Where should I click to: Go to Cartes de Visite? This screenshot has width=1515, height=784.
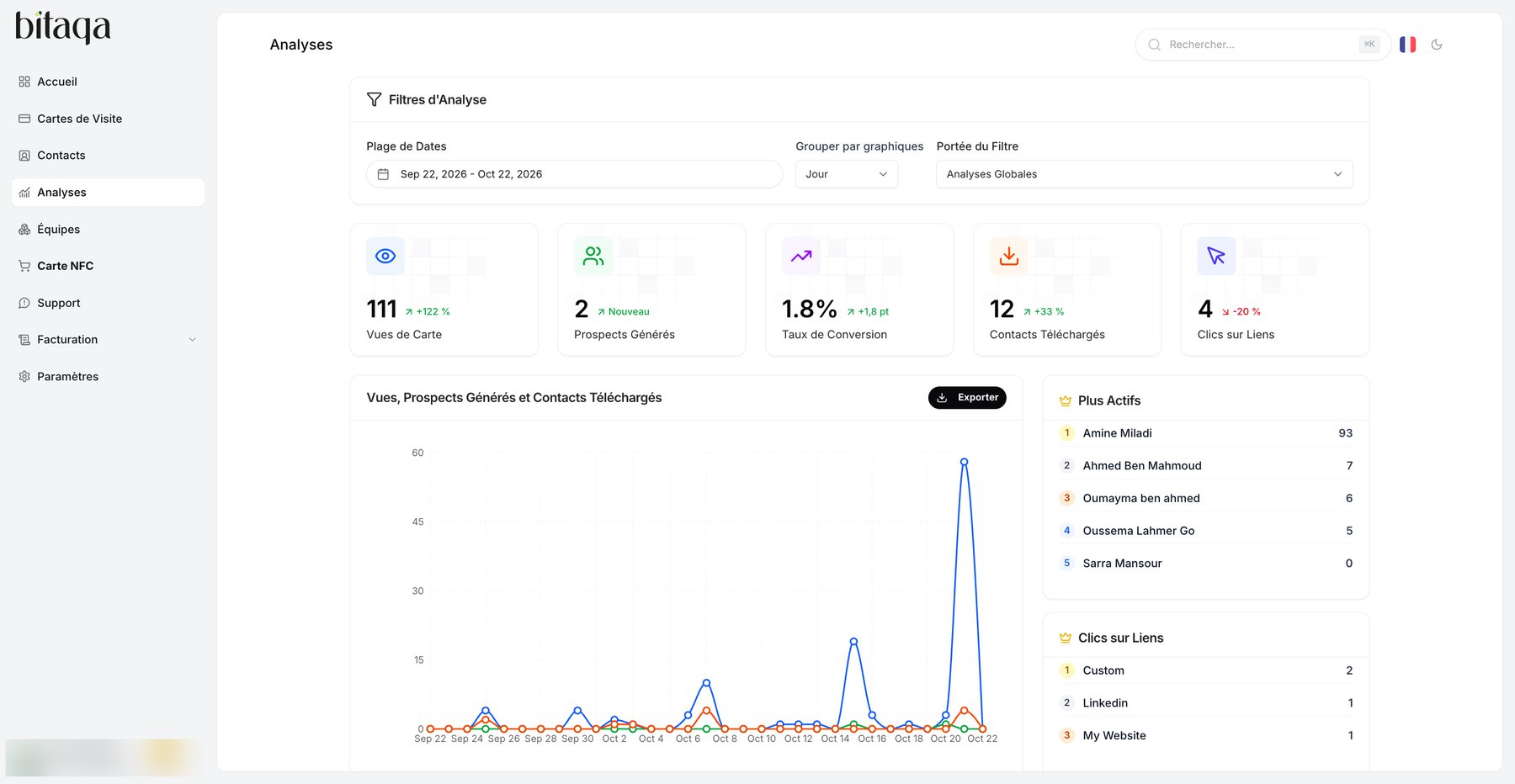(108, 119)
